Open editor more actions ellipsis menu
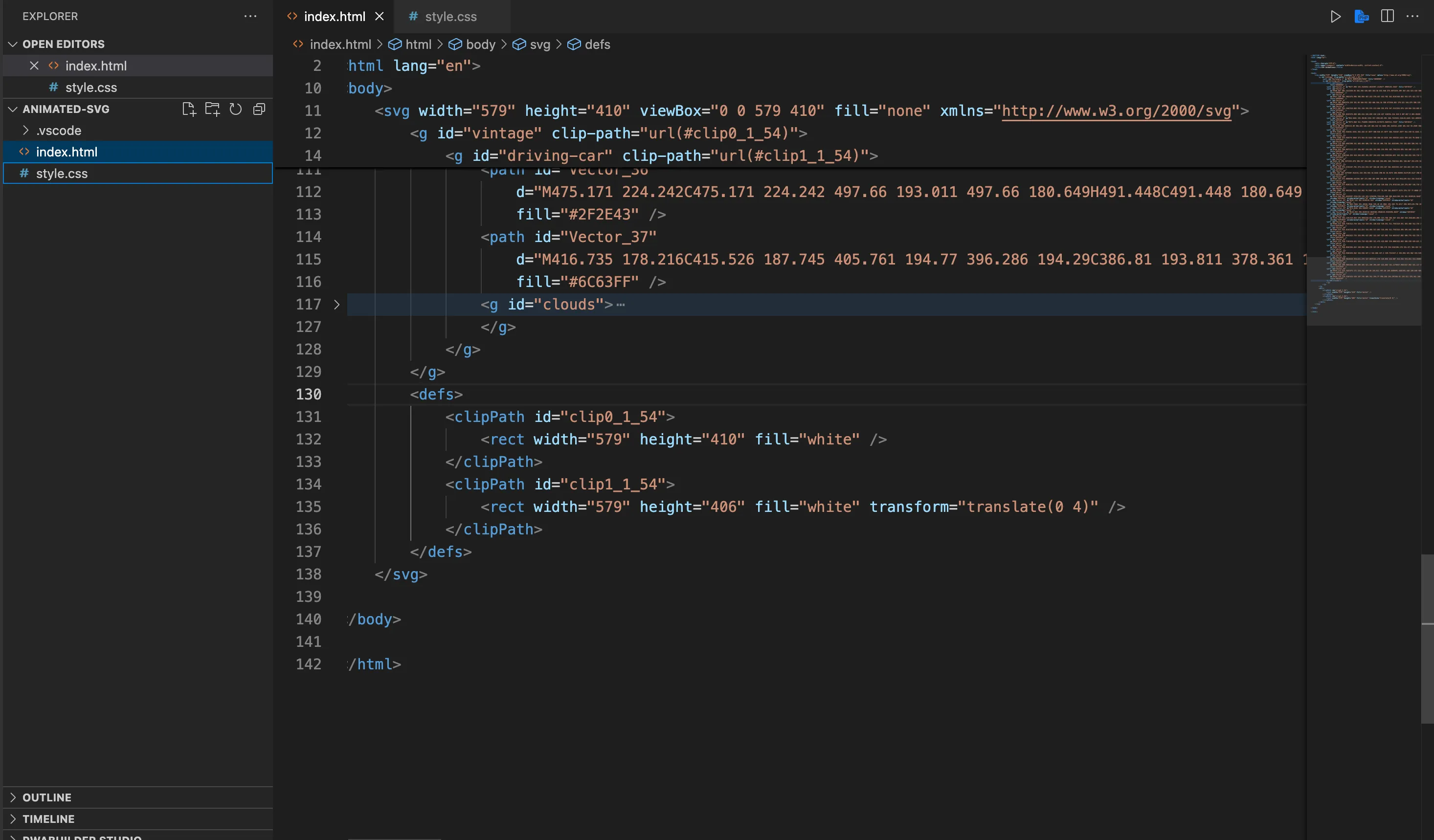The image size is (1434, 840). (x=1412, y=17)
